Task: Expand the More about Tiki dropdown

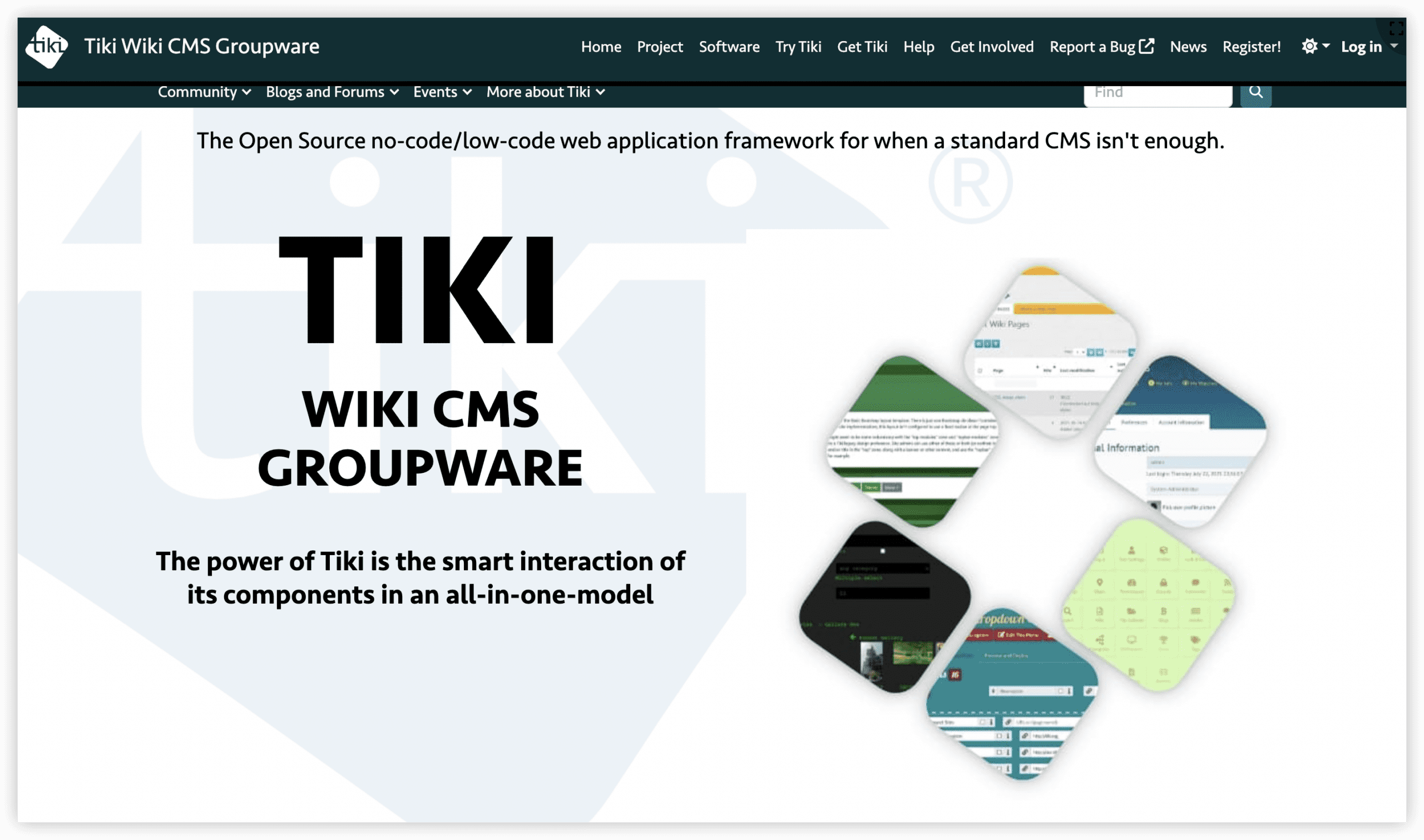Action: (x=545, y=92)
